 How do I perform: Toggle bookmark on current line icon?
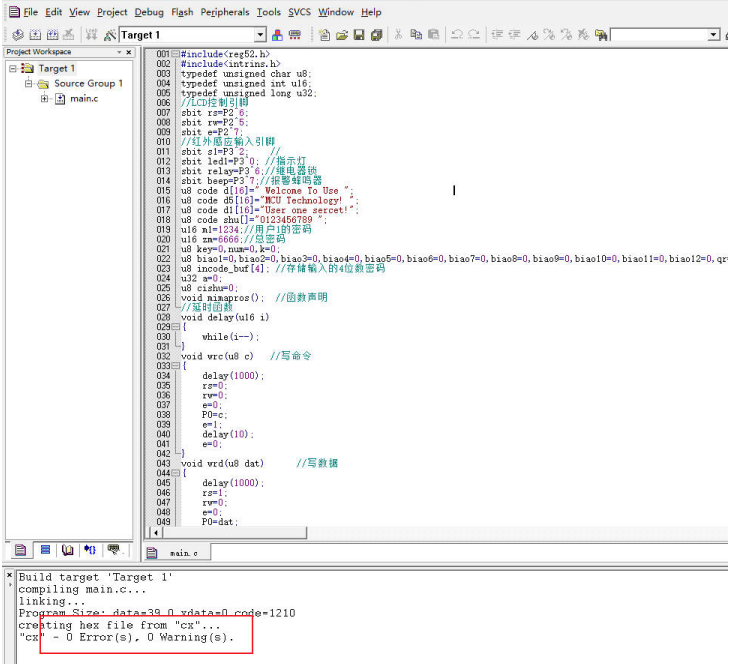pyautogui.click(x=532, y=35)
